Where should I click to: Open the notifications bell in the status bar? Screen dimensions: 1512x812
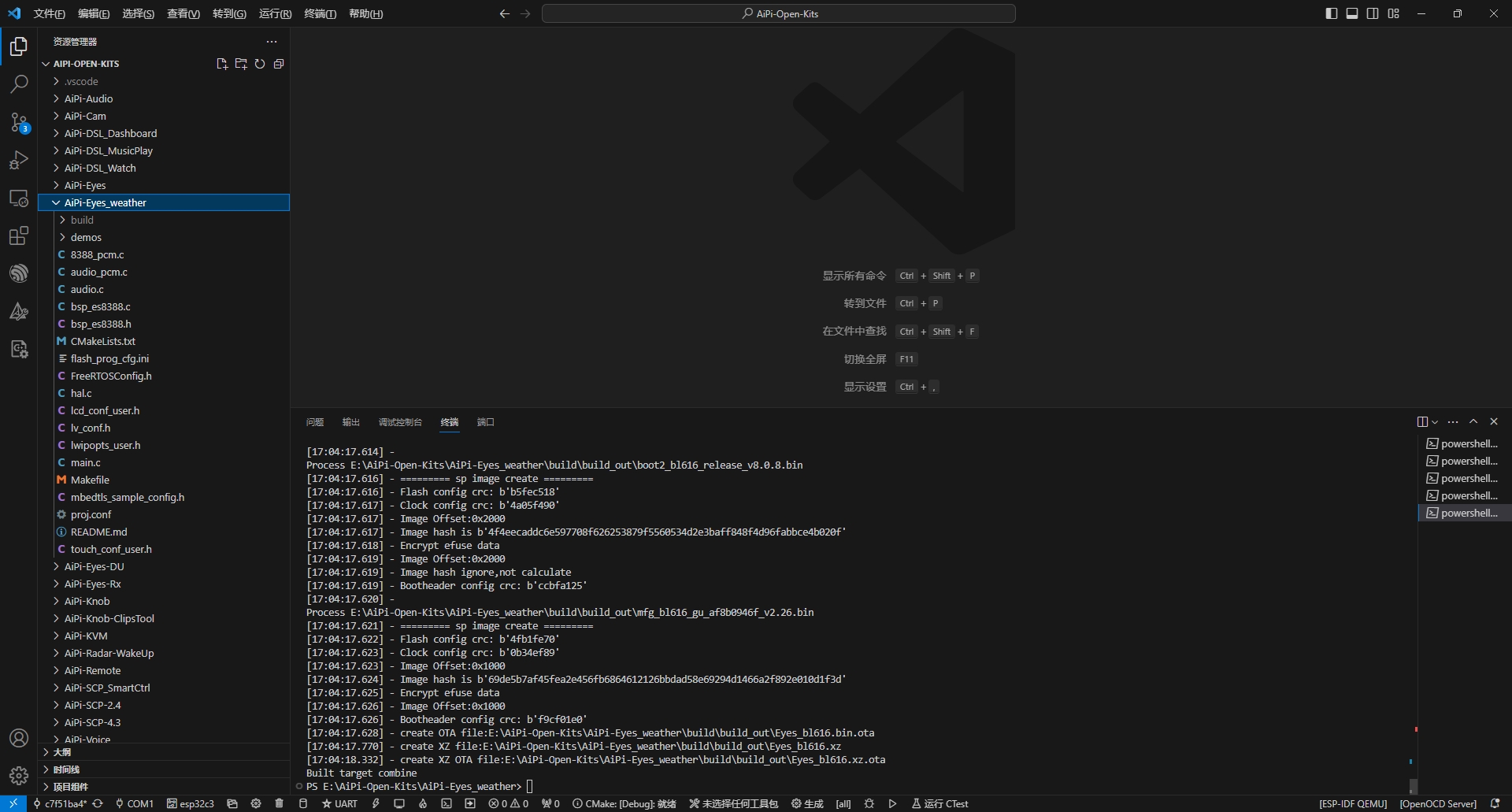pos(1495,804)
